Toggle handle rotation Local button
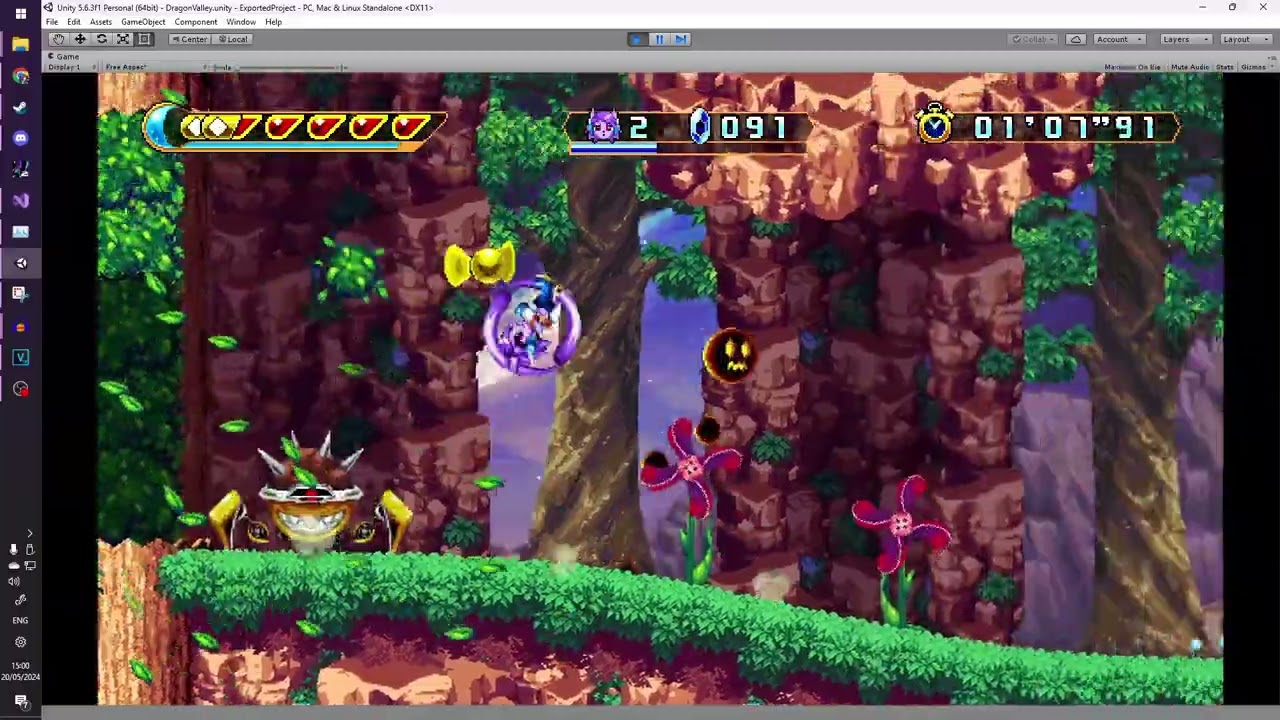1280x720 pixels. click(x=233, y=39)
